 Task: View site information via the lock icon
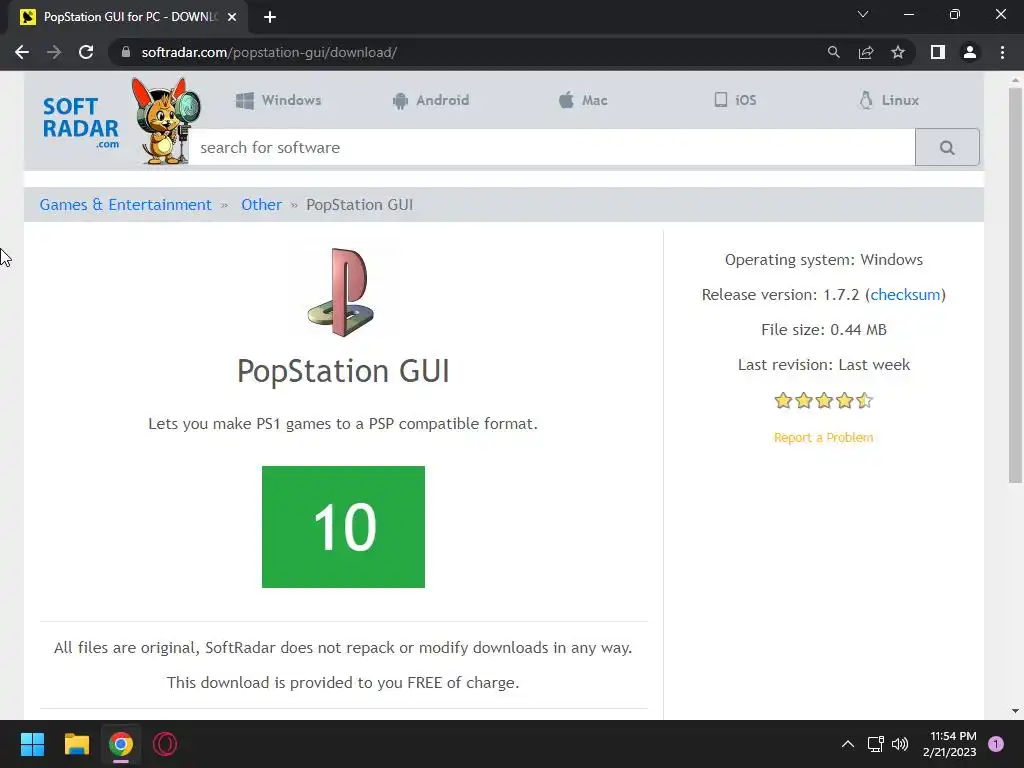pyautogui.click(x=126, y=52)
